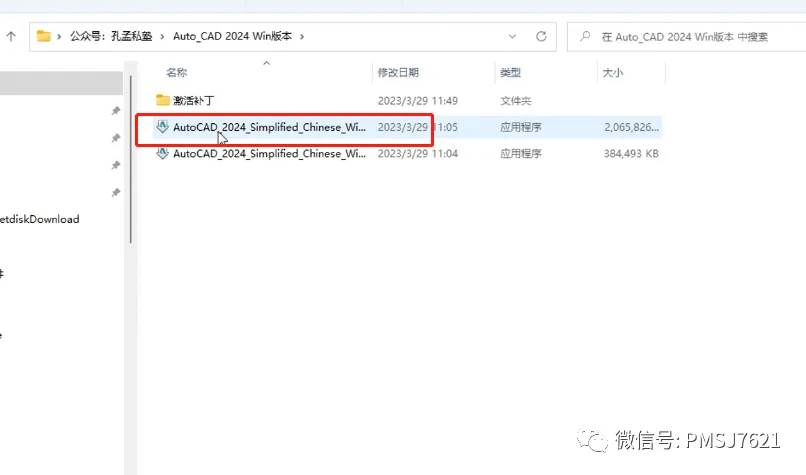This screenshot has height=475, width=806.
Task: Open the etdiskDownload navigation pane item
Action: coord(40,219)
